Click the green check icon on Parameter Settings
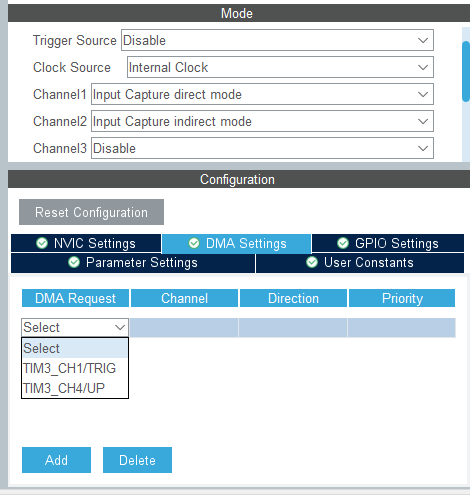470x495 pixels. click(74, 262)
